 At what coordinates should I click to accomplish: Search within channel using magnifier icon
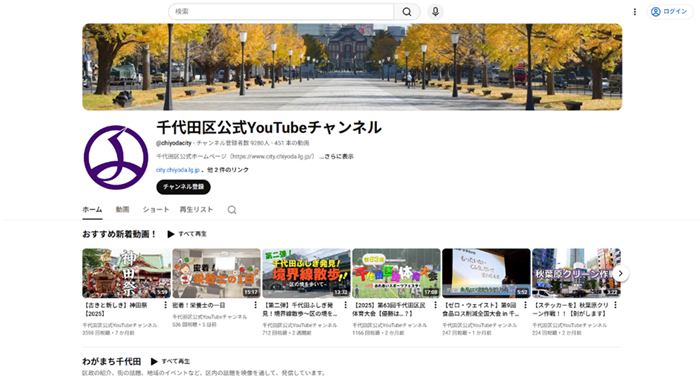[232, 210]
